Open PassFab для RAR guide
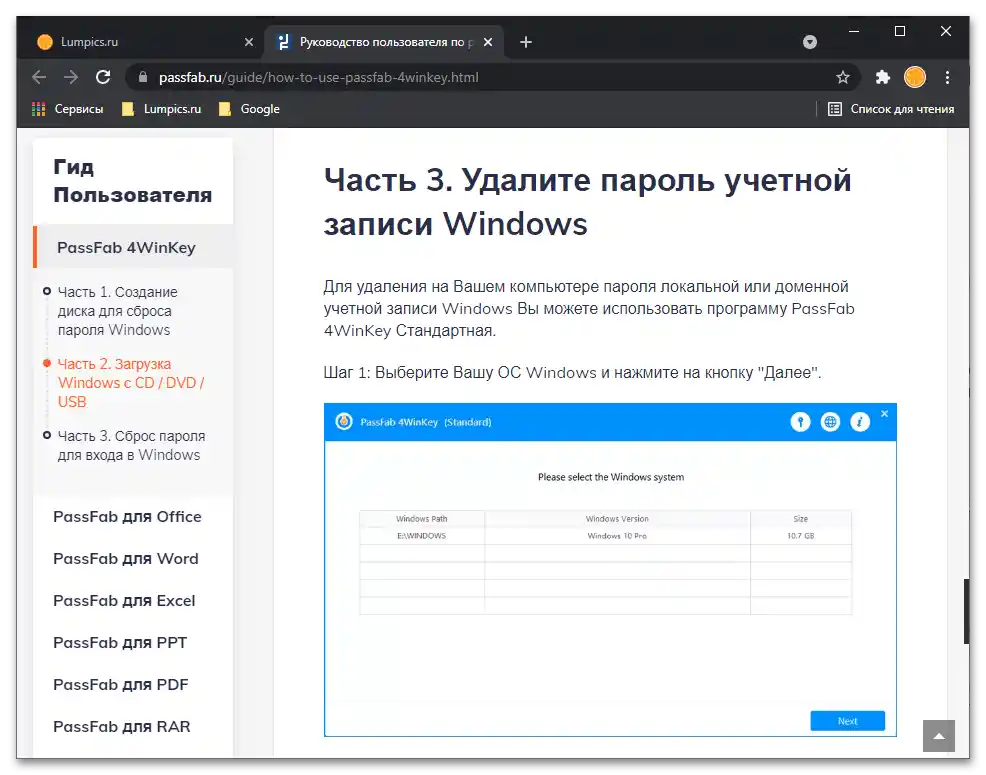This screenshot has height=775, width=986. 121,727
